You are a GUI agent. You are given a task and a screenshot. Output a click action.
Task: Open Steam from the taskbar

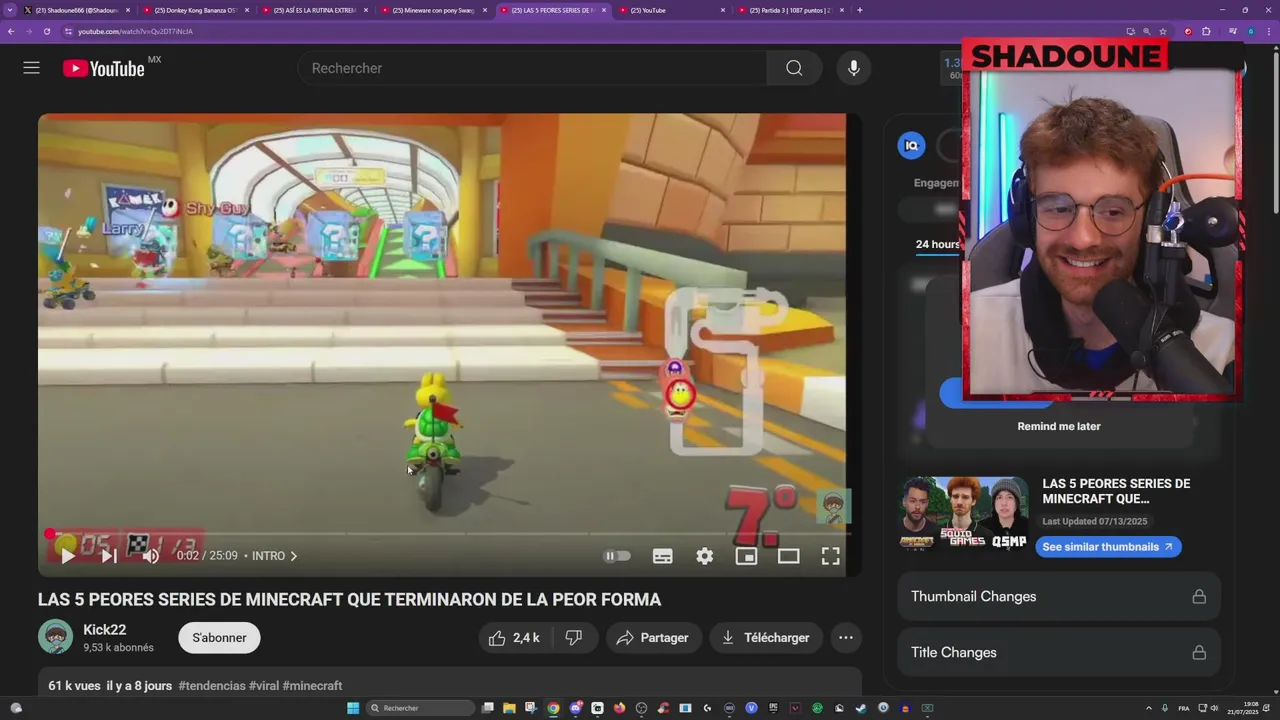point(861,708)
